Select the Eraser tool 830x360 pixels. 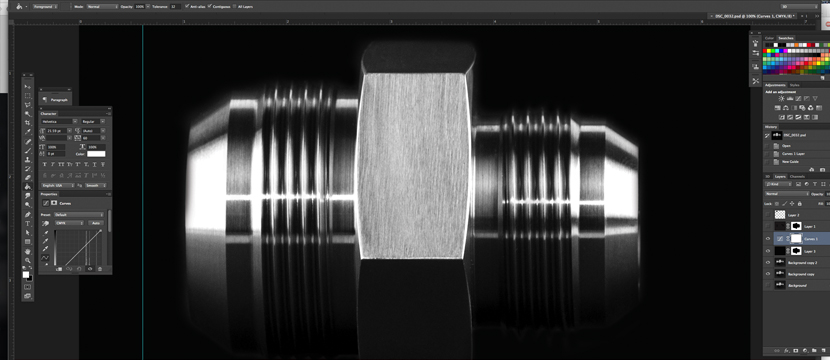pos(28,177)
